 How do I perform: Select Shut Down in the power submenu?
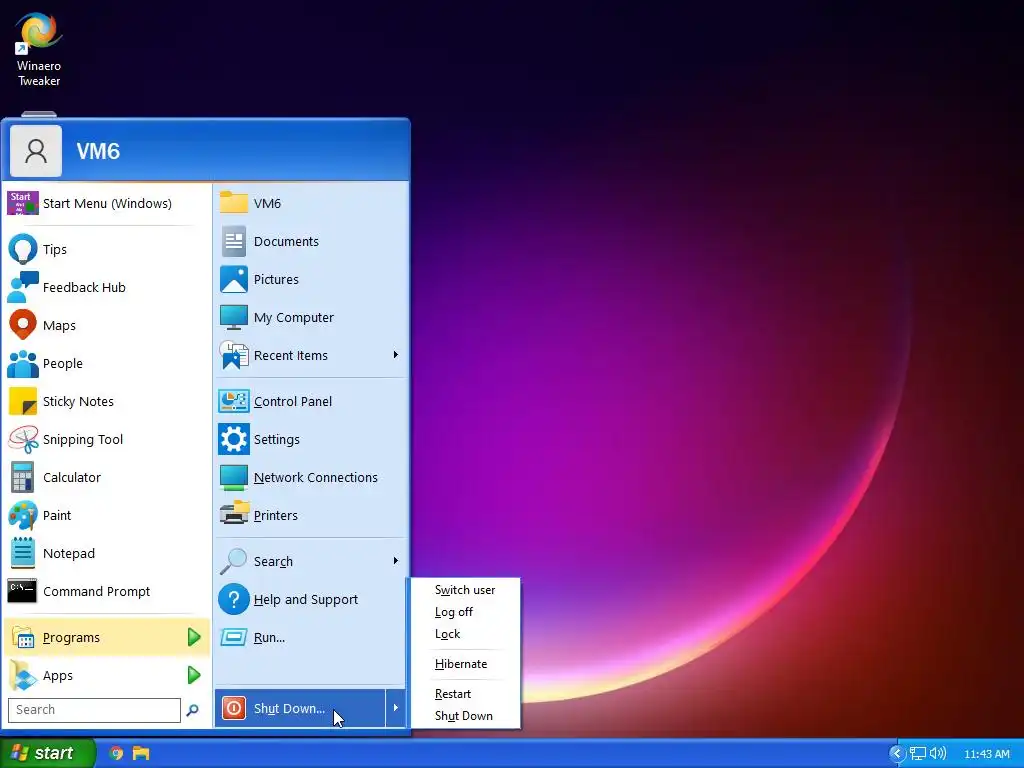click(x=464, y=716)
